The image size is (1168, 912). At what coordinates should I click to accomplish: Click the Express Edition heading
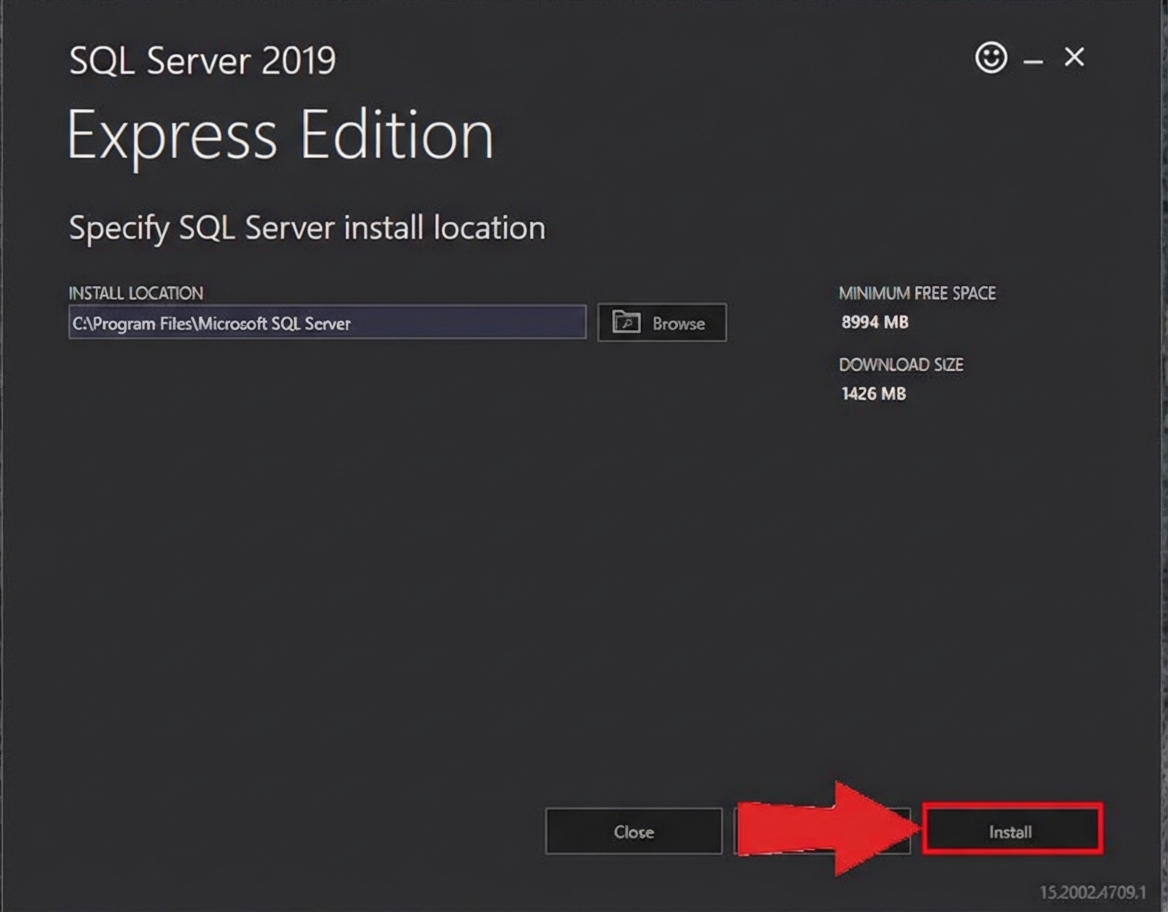coord(280,135)
